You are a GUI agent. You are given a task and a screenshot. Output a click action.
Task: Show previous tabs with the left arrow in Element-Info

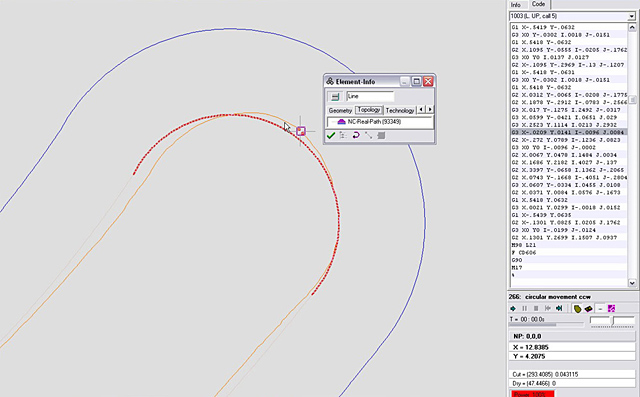point(421,109)
